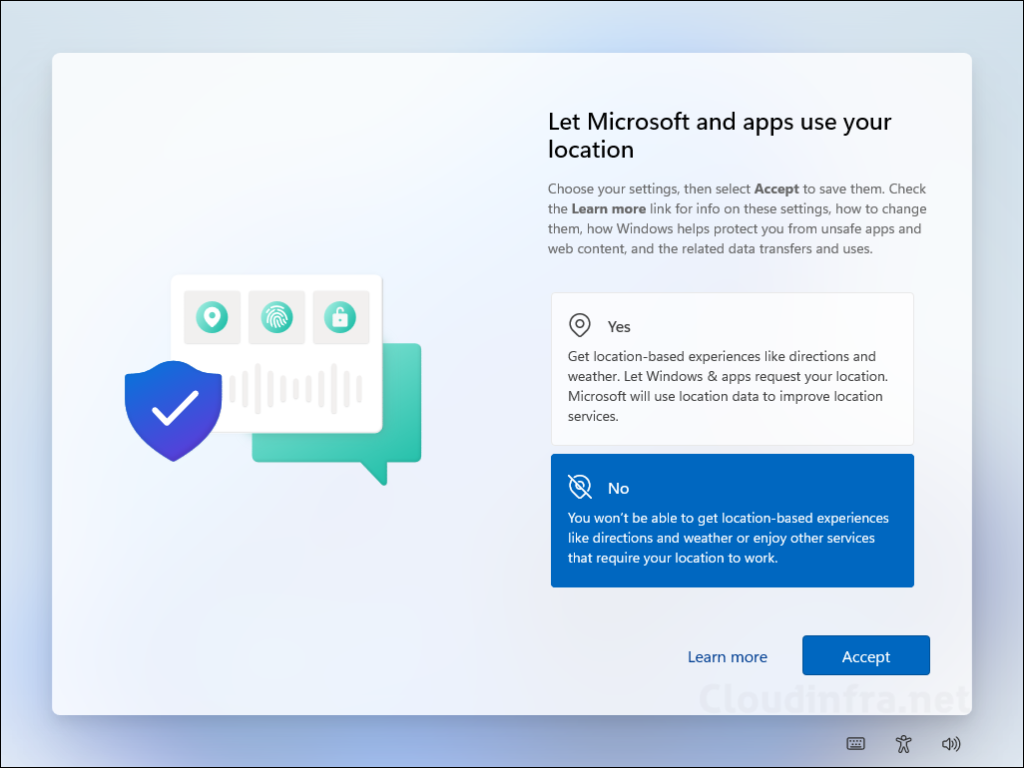Click the "You won't be able to" description text

click(x=727, y=538)
